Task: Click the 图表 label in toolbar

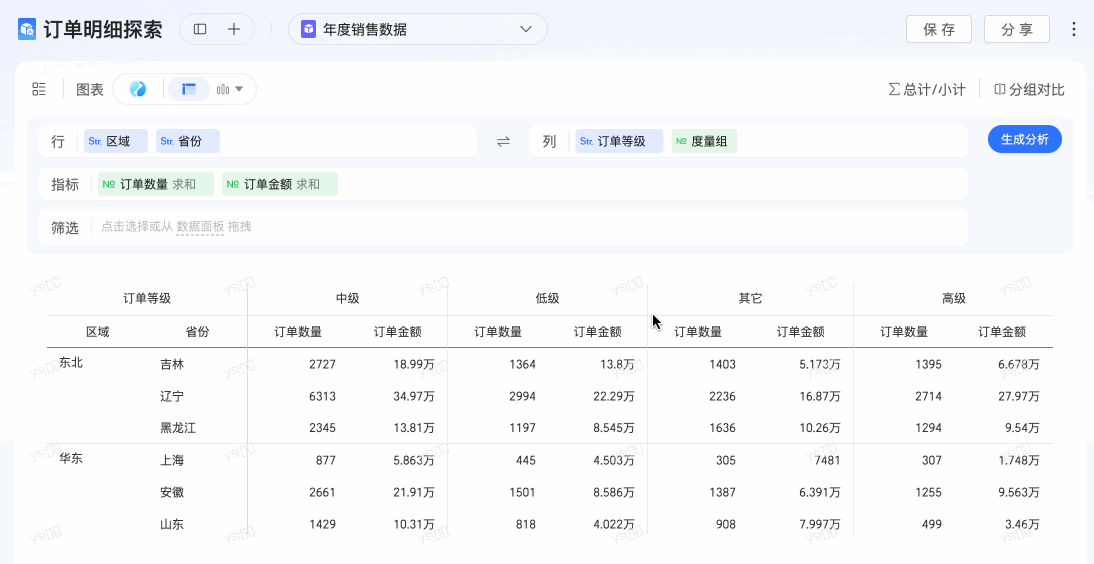Action: tap(89, 89)
